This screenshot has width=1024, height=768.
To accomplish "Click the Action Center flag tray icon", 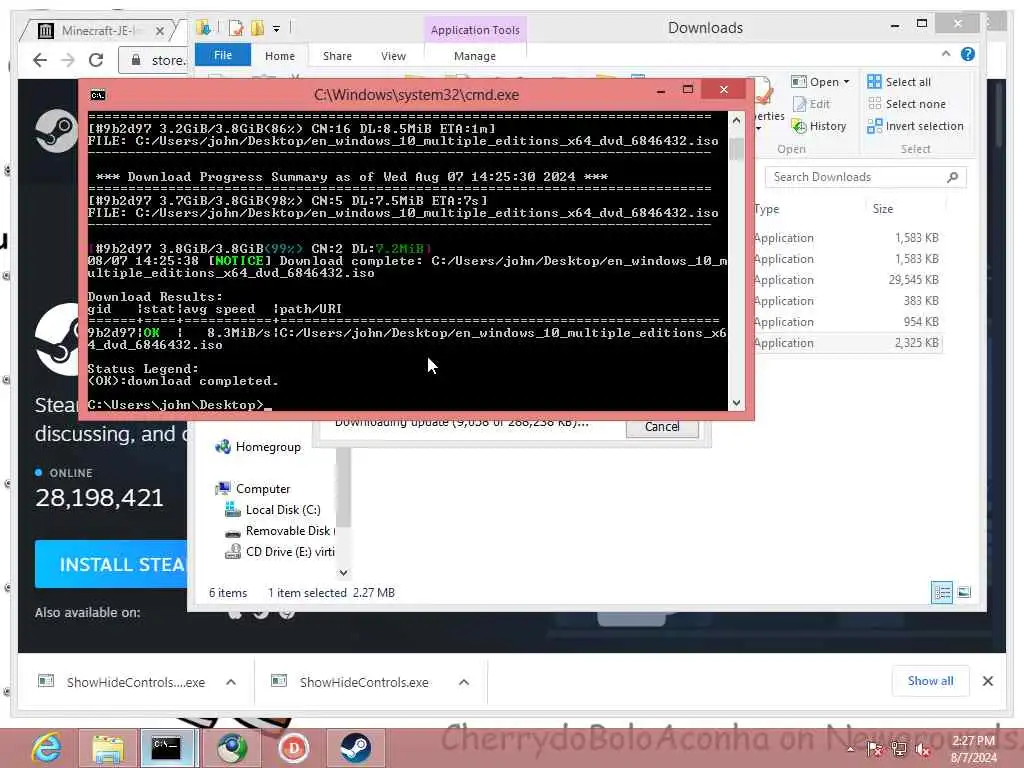I will pyautogui.click(x=874, y=749).
